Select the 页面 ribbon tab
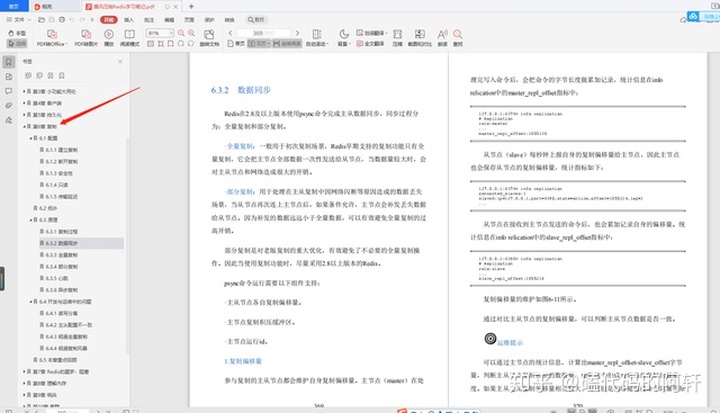Viewport: 720px width, 413px height. coord(190,20)
